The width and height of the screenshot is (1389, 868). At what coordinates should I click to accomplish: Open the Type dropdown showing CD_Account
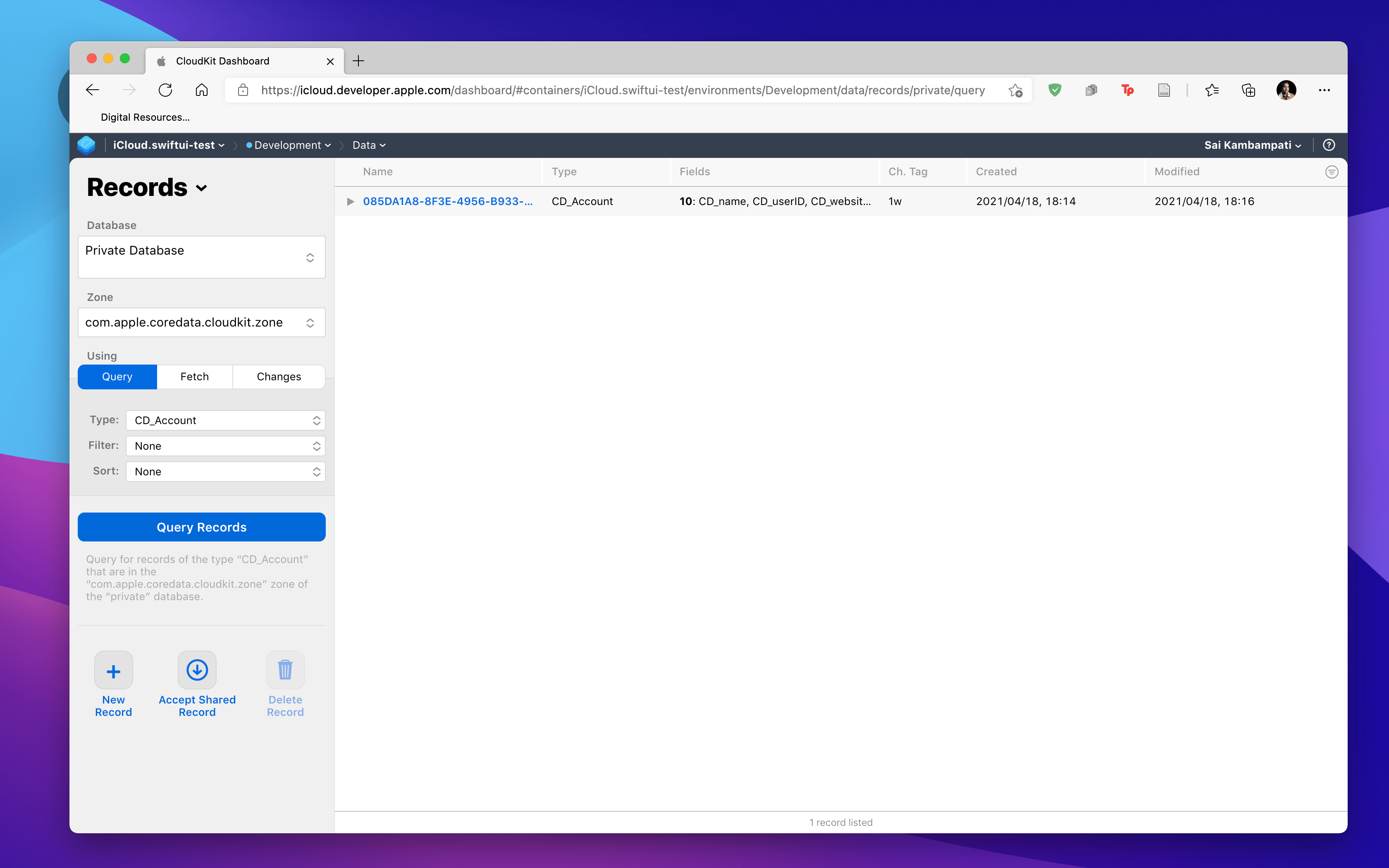226,420
